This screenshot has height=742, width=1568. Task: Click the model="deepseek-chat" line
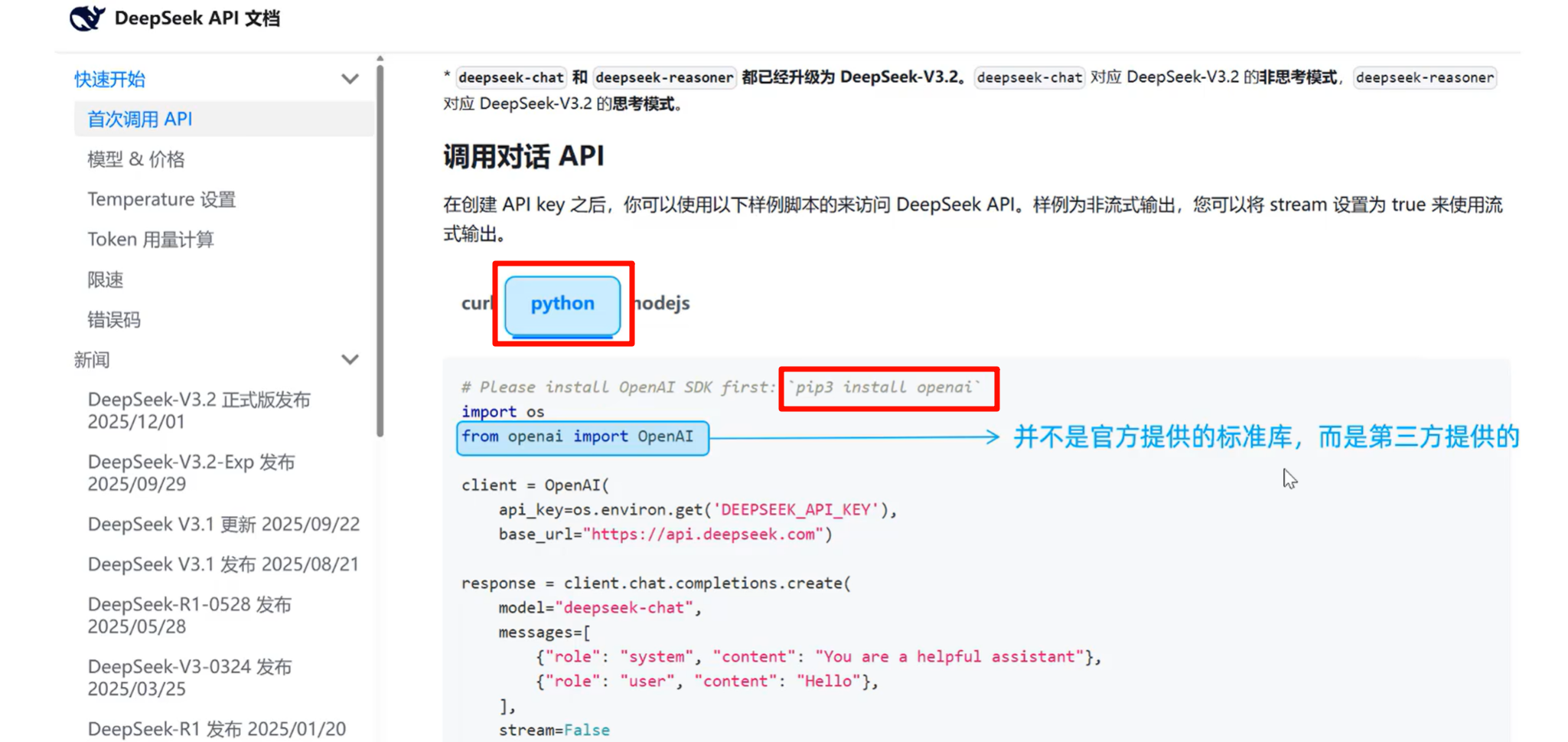click(x=600, y=608)
